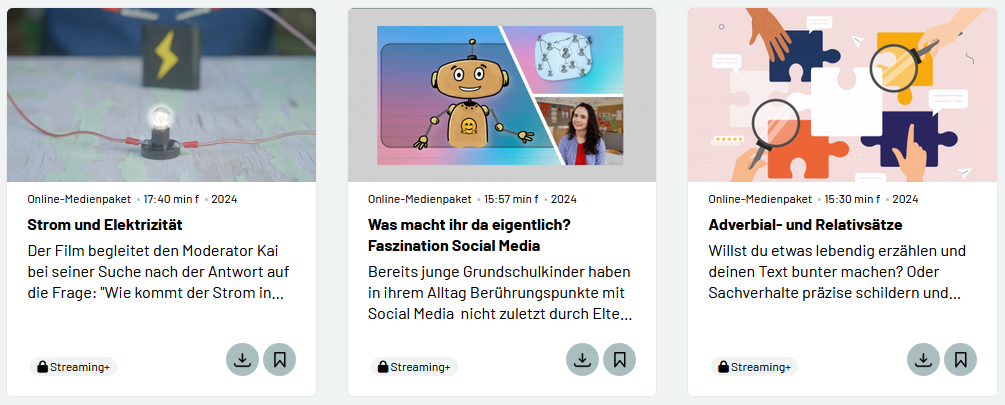Image resolution: width=1005 pixels, height=405 pixels.
Task: Bookmark the Adverbial- und Relativsätze card
Action: 961,360
